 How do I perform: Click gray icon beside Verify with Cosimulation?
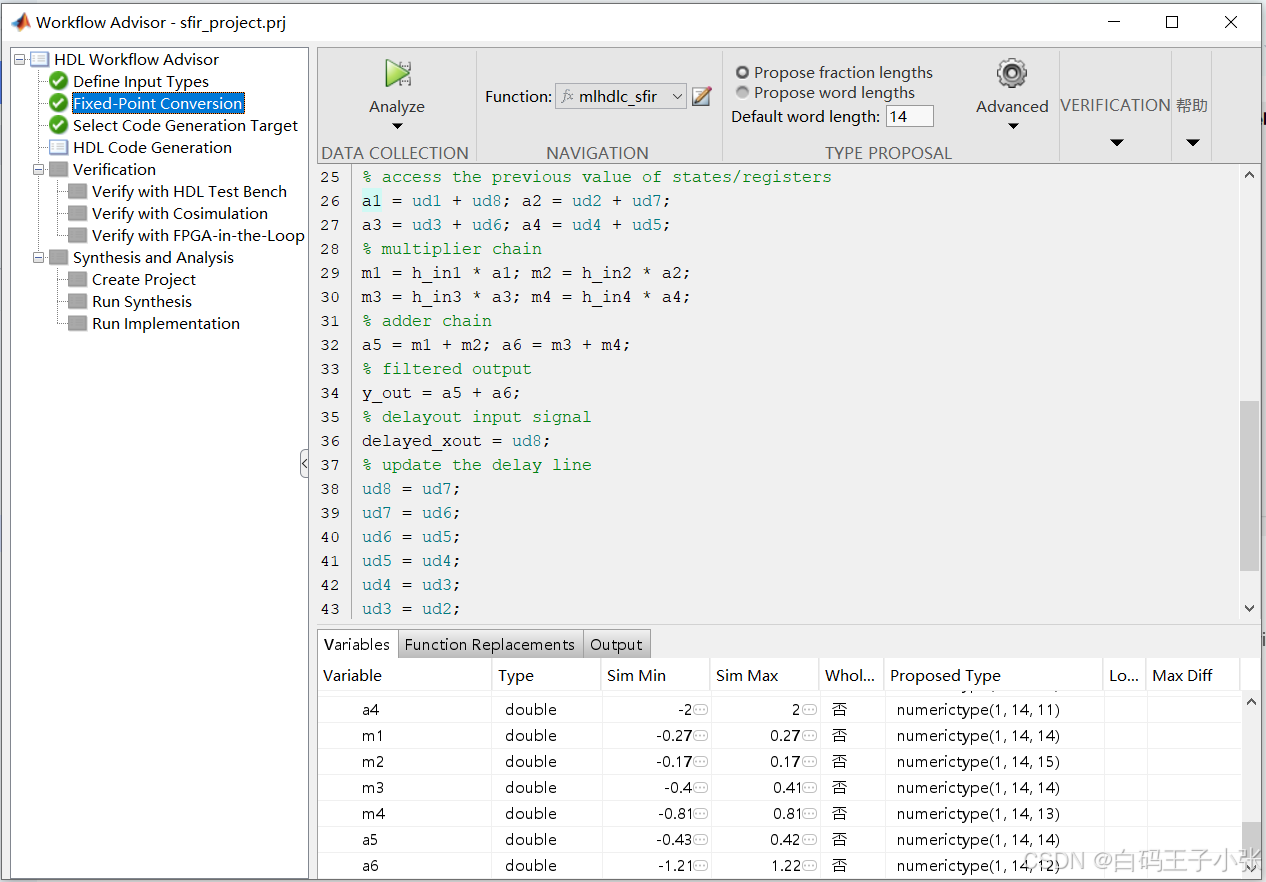click(x=77, y=213)
